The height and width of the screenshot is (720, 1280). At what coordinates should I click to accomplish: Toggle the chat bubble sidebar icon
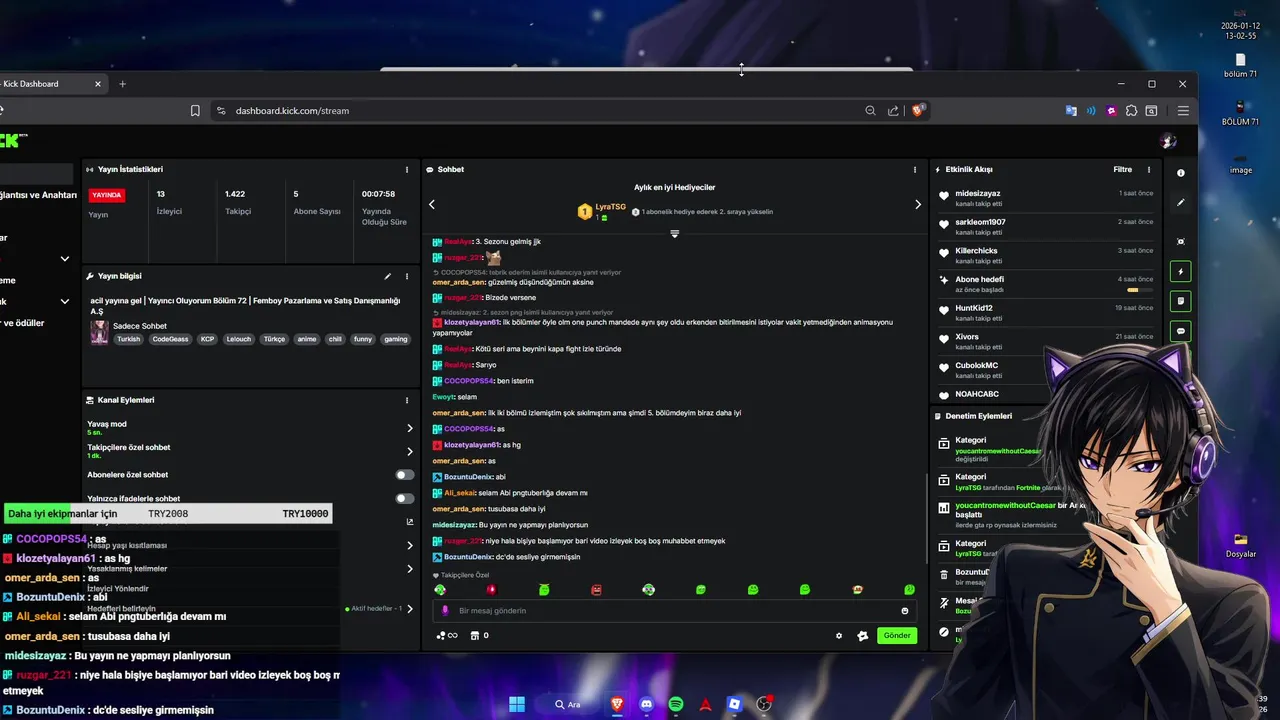pos(1181,331)
